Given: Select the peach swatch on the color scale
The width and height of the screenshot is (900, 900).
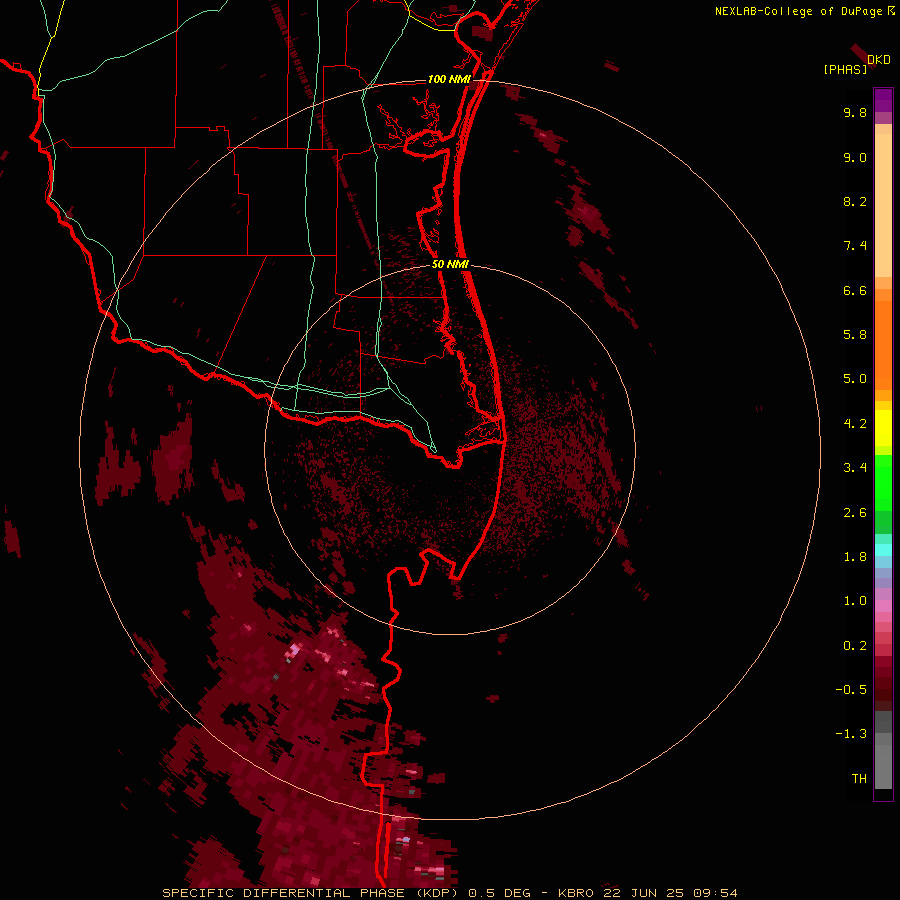Looking at the screenshot, I should click(x=883, y=205).
